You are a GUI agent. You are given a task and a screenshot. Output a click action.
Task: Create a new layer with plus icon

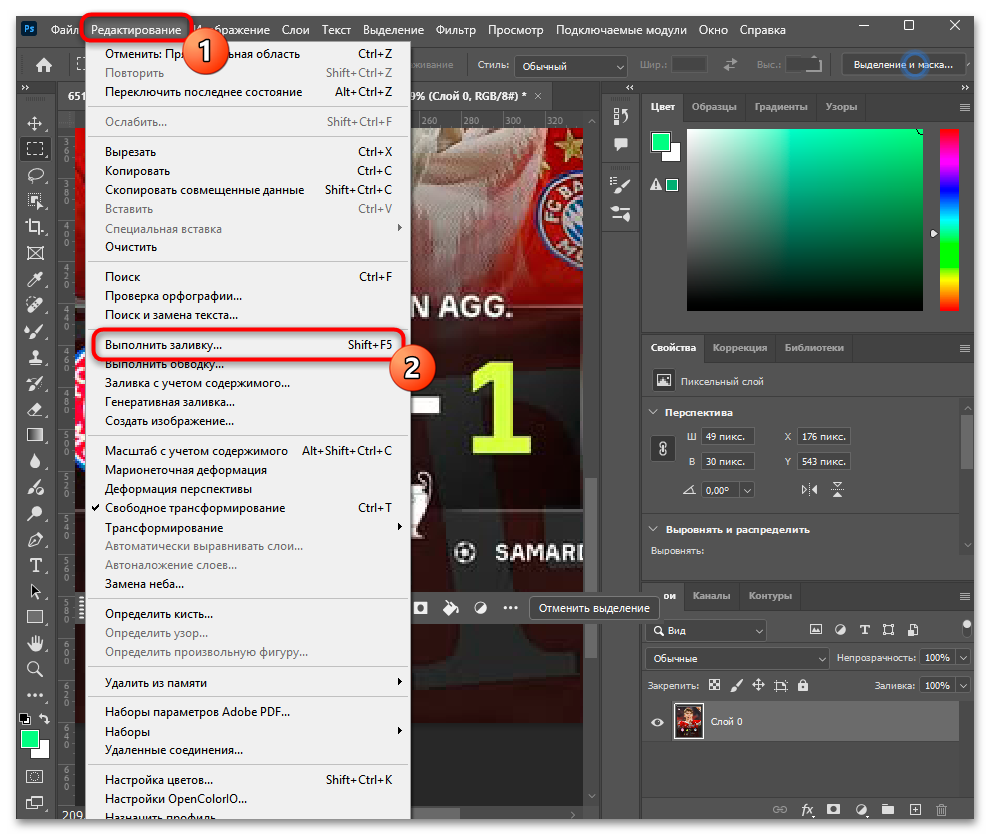point(915,809)
